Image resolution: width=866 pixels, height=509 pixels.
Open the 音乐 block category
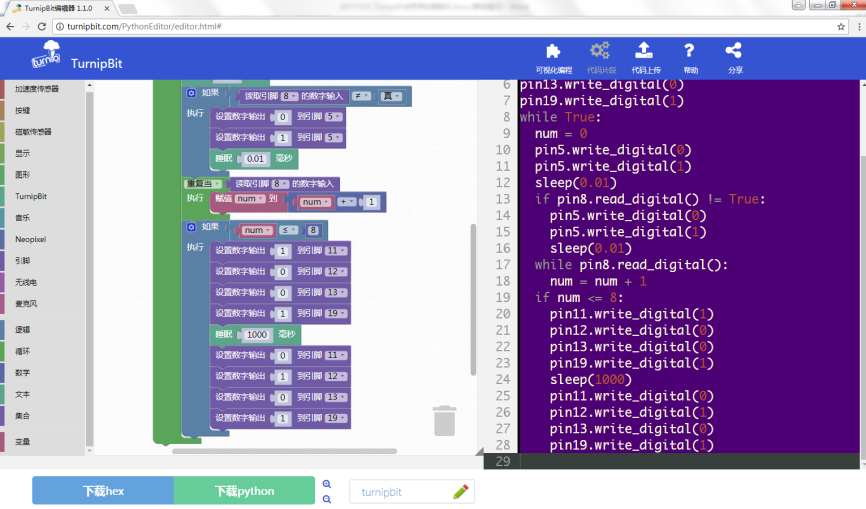click(23, 218)
